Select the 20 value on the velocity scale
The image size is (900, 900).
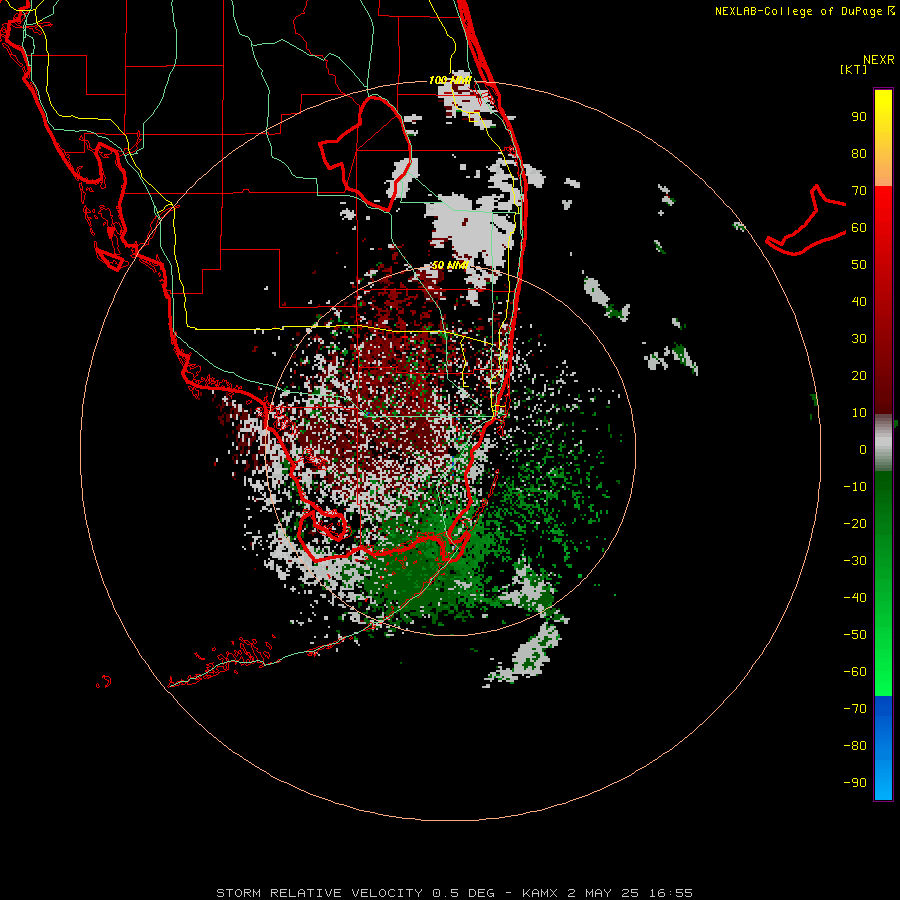pyautogui.click(x=859, y=376)
